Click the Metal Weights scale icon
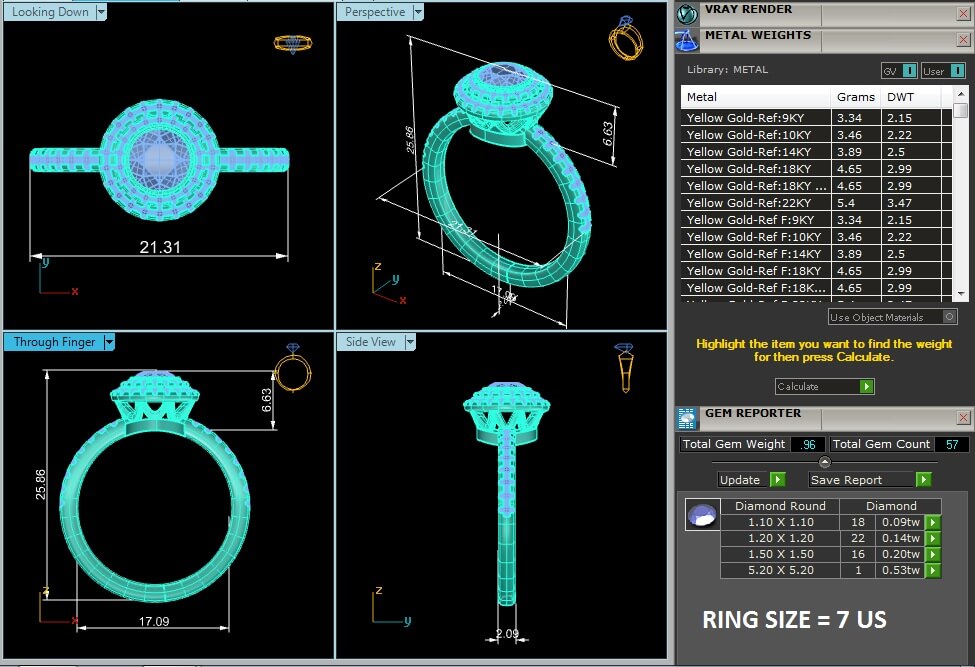 (x=687, y=40)
